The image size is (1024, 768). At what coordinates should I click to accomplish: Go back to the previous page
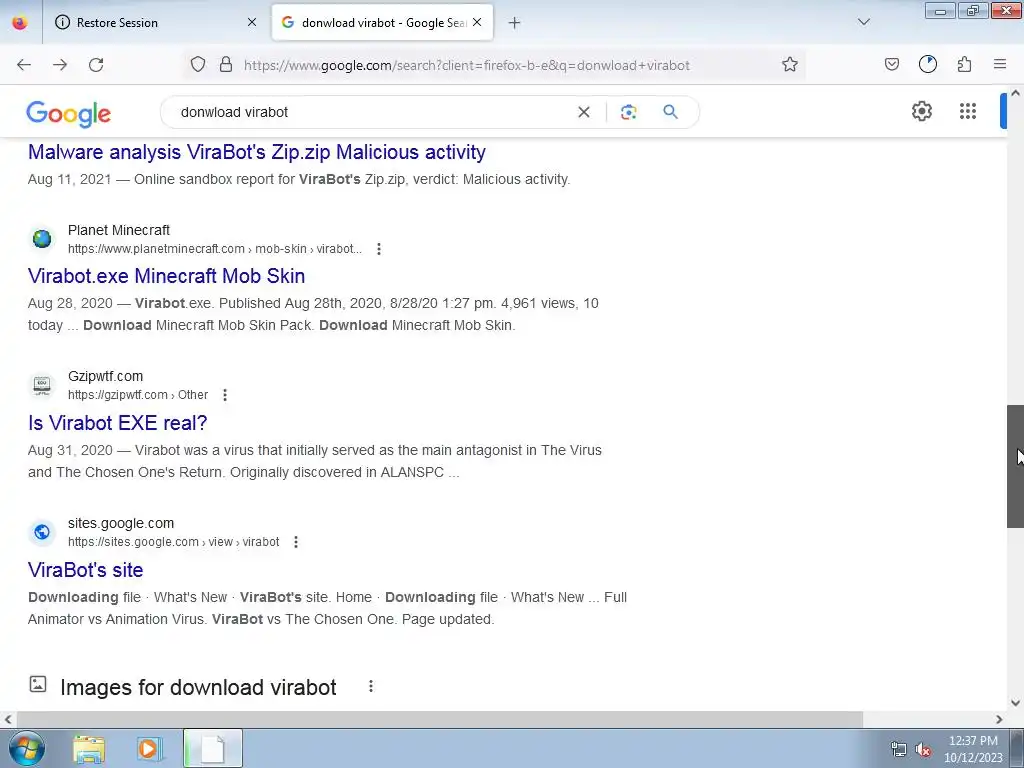24,65
